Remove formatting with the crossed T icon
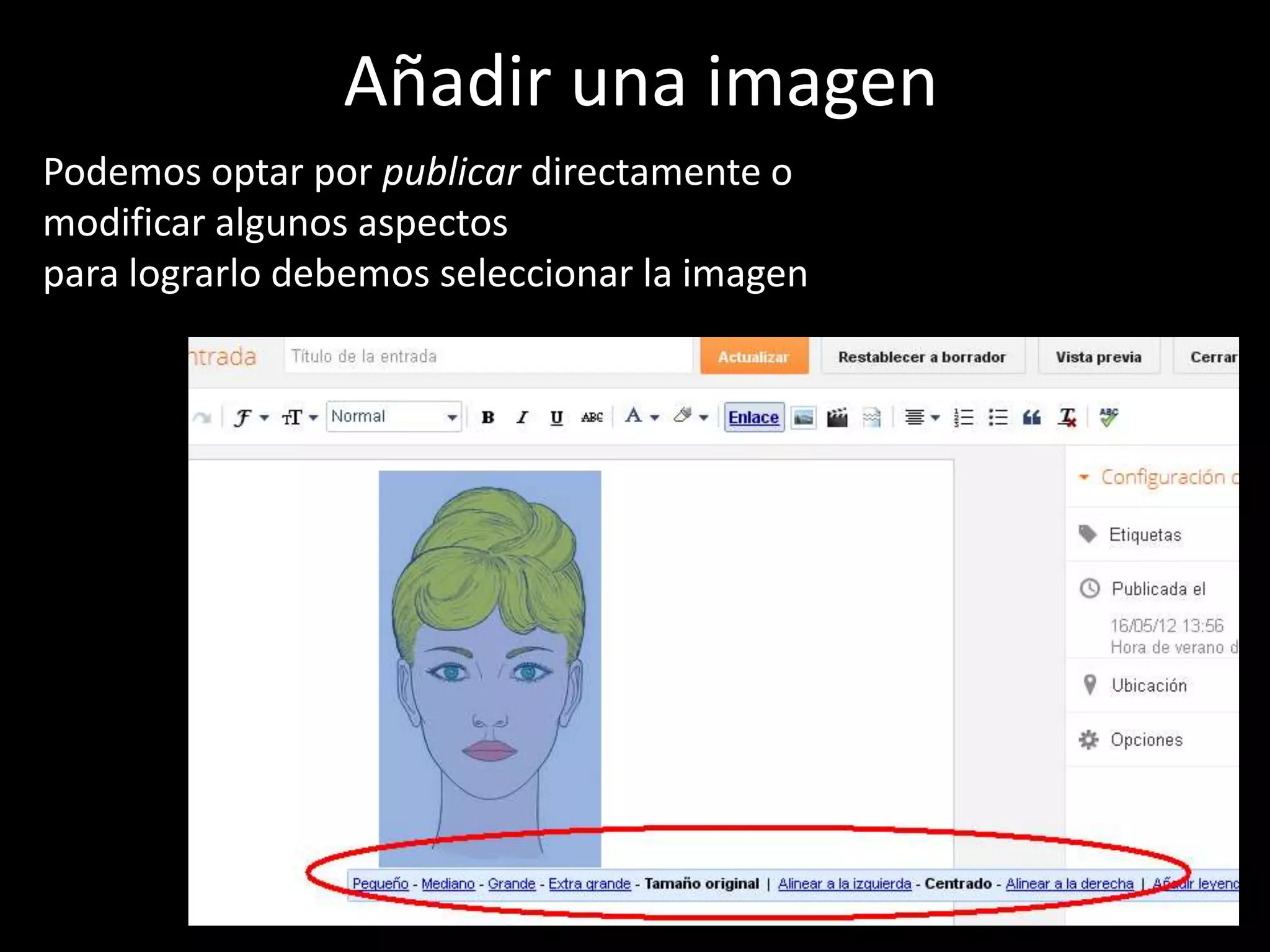Screen dimensions: 1270x952 point(1067,417)
